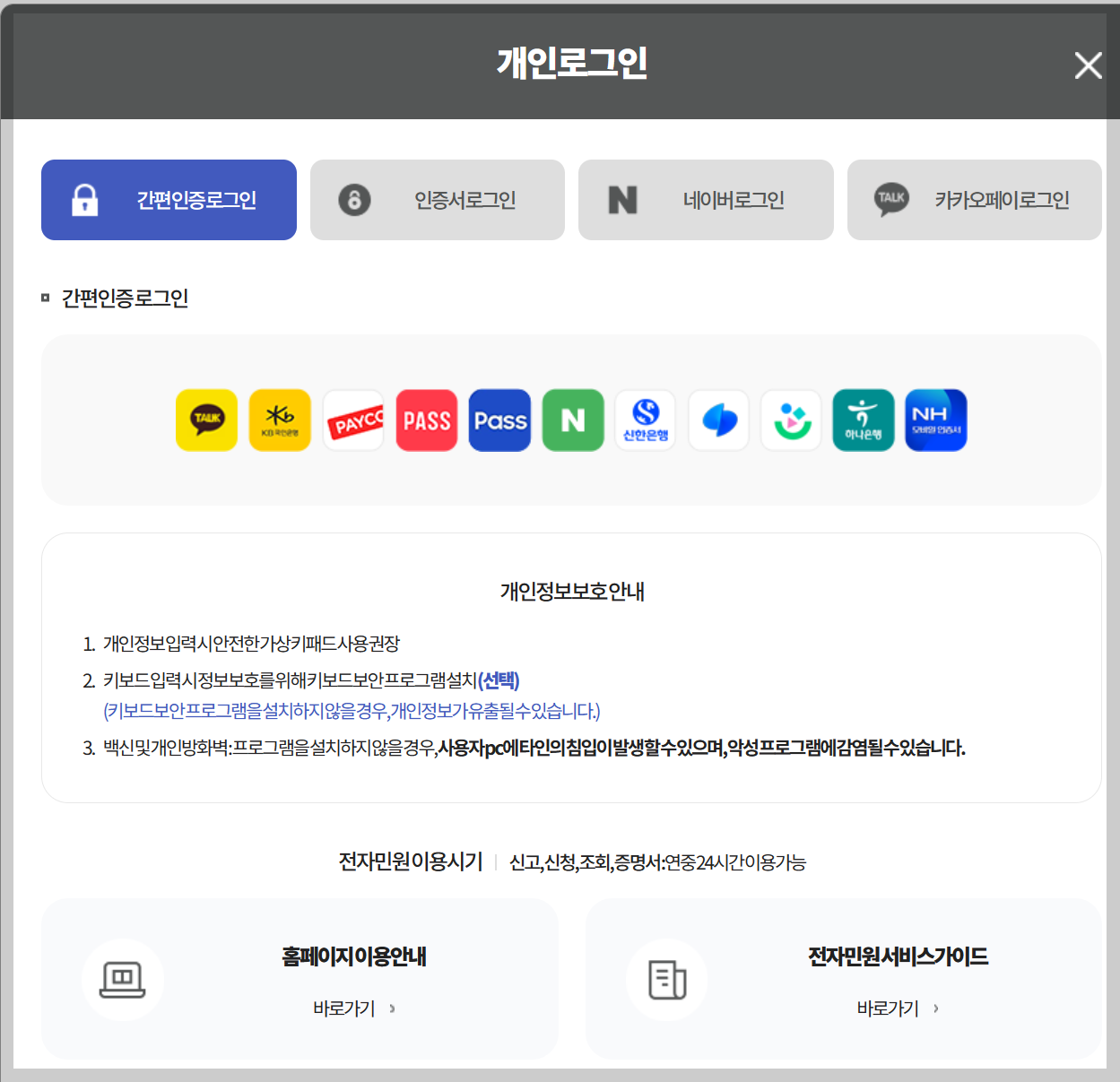The width and height of the screenshot is (1120, 1082).
Task: Select the KB국민은행 authentication icon
Action: coord(280,420)
